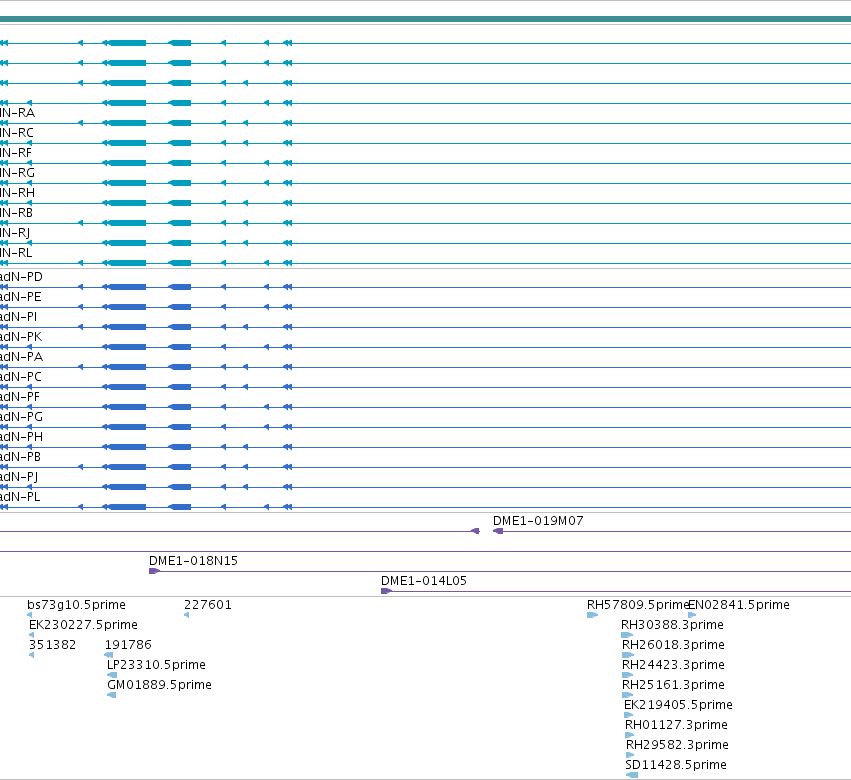Click the RH30388.3prime EST label
Viewport: 851px width, 780px height.
pos(672,625)
